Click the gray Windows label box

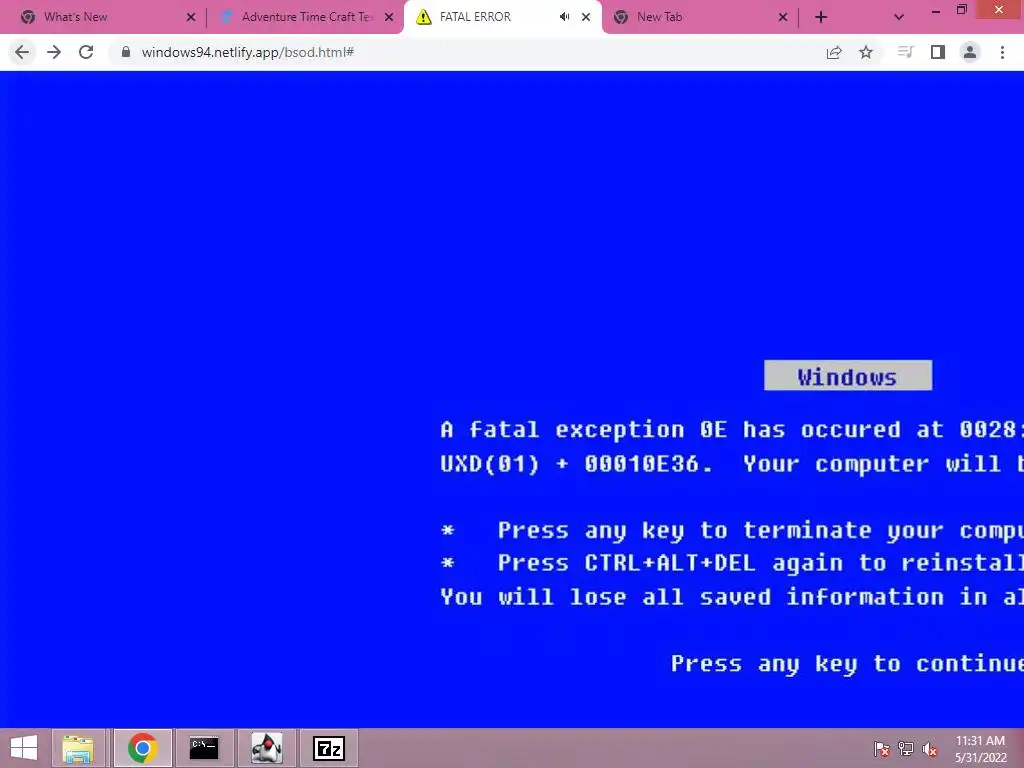tap(848, 376)
